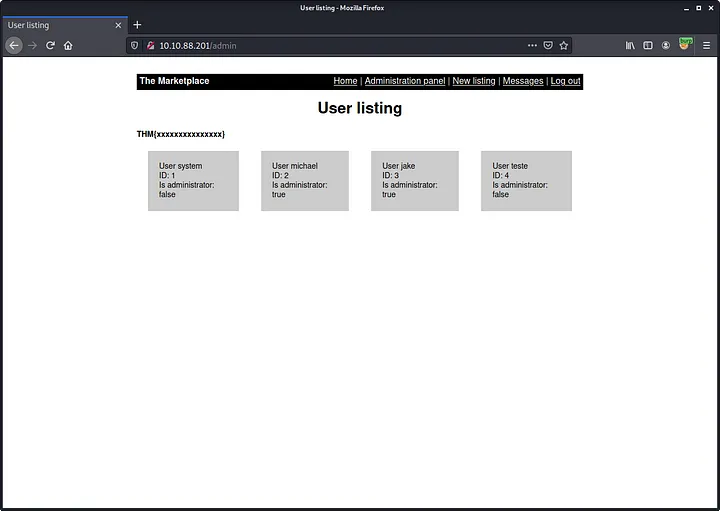This screenshot has height=511, width=720.
Task: Reload the current page
Action: click(x=50, y=45)
